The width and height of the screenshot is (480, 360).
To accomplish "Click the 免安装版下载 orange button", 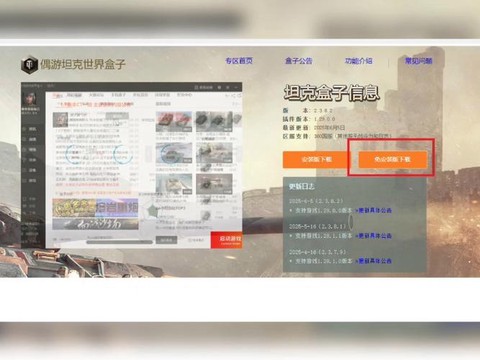I will 392,159.
